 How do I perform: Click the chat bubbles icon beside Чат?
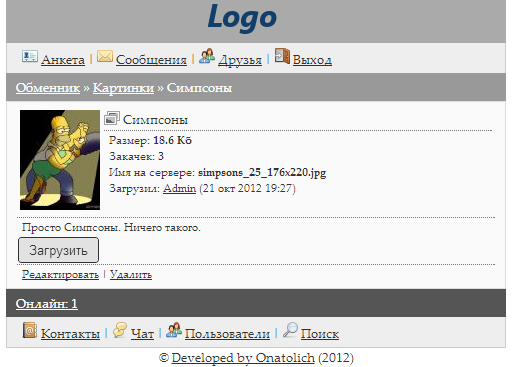pos(120,330)
